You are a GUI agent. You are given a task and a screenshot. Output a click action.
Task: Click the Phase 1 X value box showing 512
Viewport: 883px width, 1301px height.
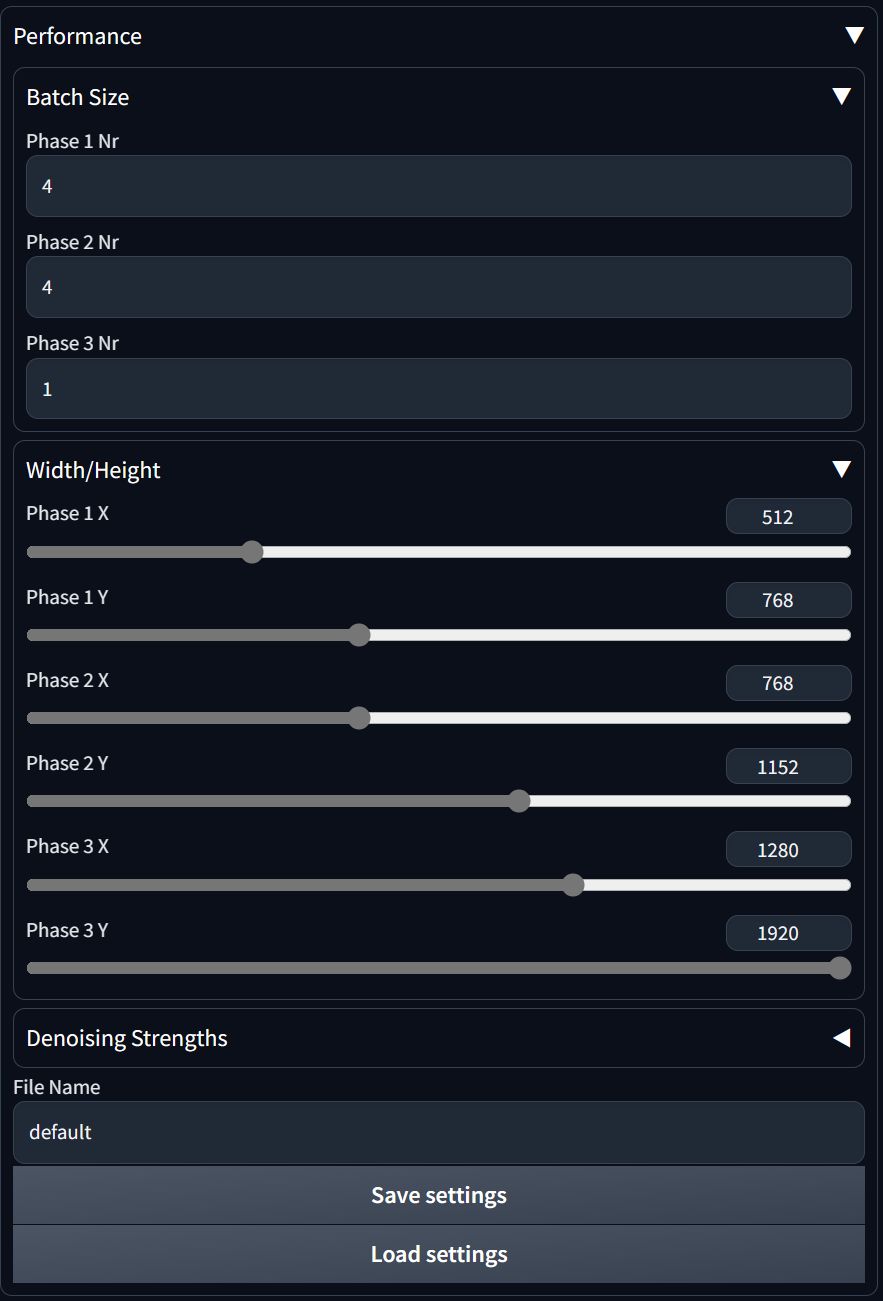(x=789, y=517)
